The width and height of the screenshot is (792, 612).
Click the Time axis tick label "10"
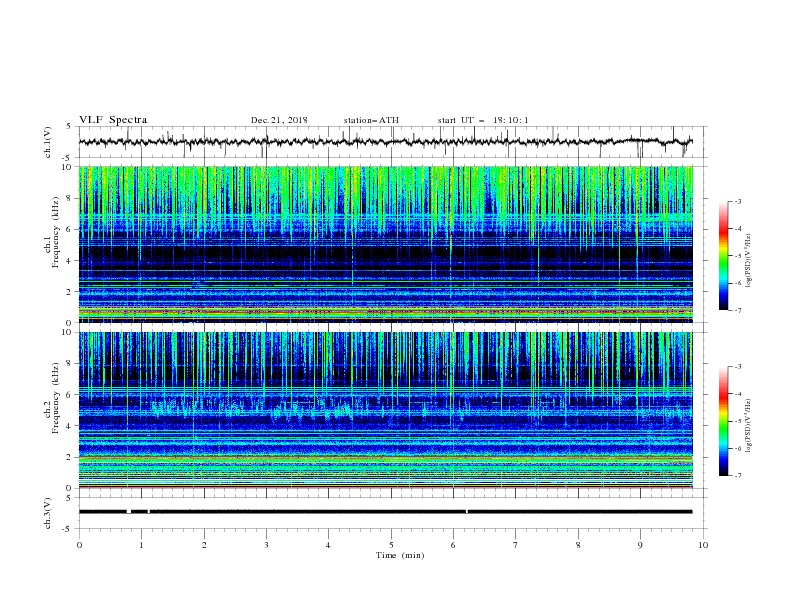pos(703,545)
